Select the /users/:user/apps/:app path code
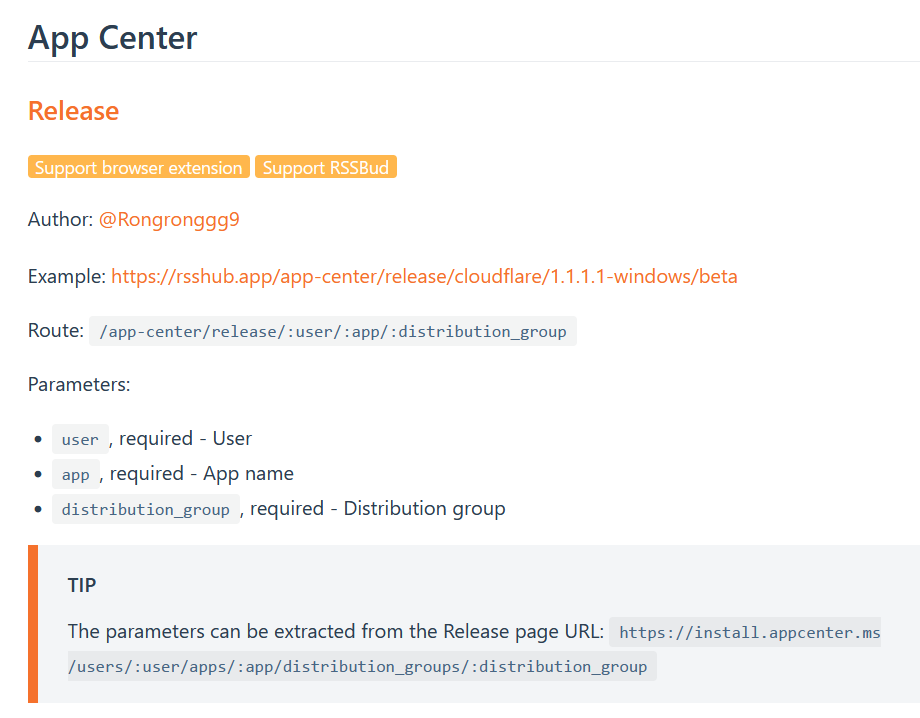The width and height of the screenshot is (920, 718). [x=362, y=666]
